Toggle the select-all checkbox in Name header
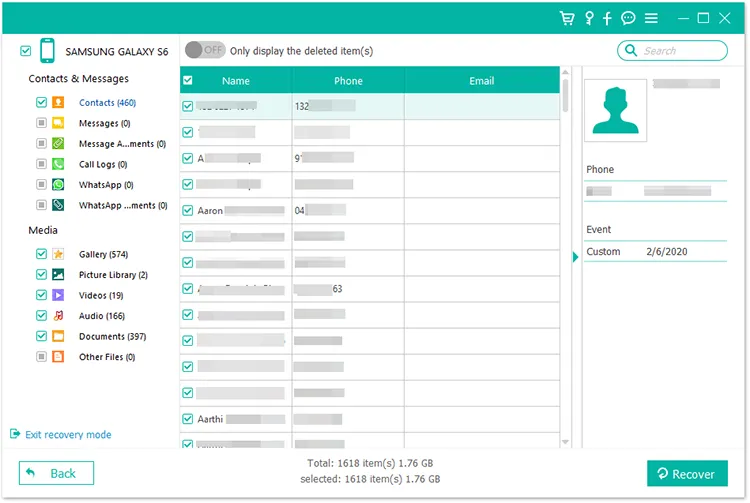Screen dimensions: 750x503 click(188, 80)
